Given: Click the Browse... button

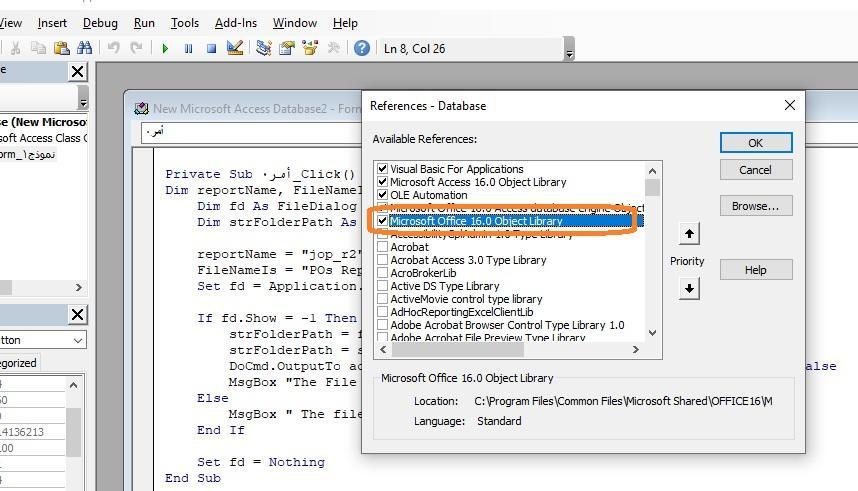Looking at the screenshot, I should tap(756, 206).
